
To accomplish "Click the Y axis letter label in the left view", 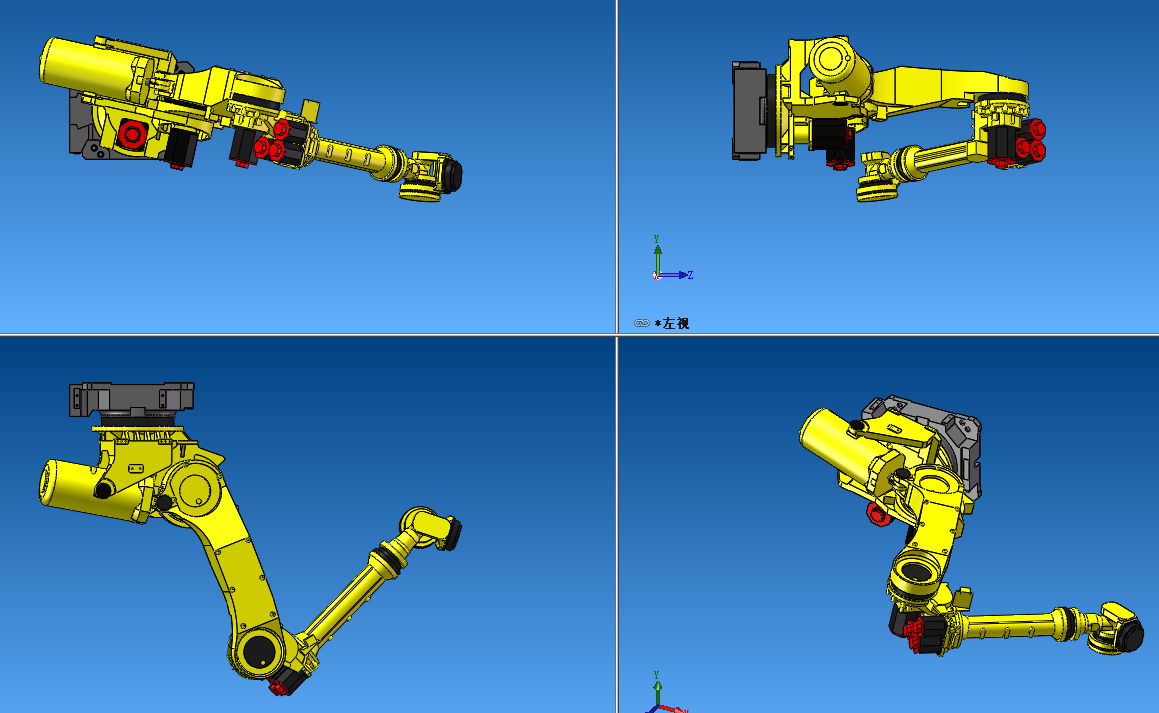I will [657, 237].
